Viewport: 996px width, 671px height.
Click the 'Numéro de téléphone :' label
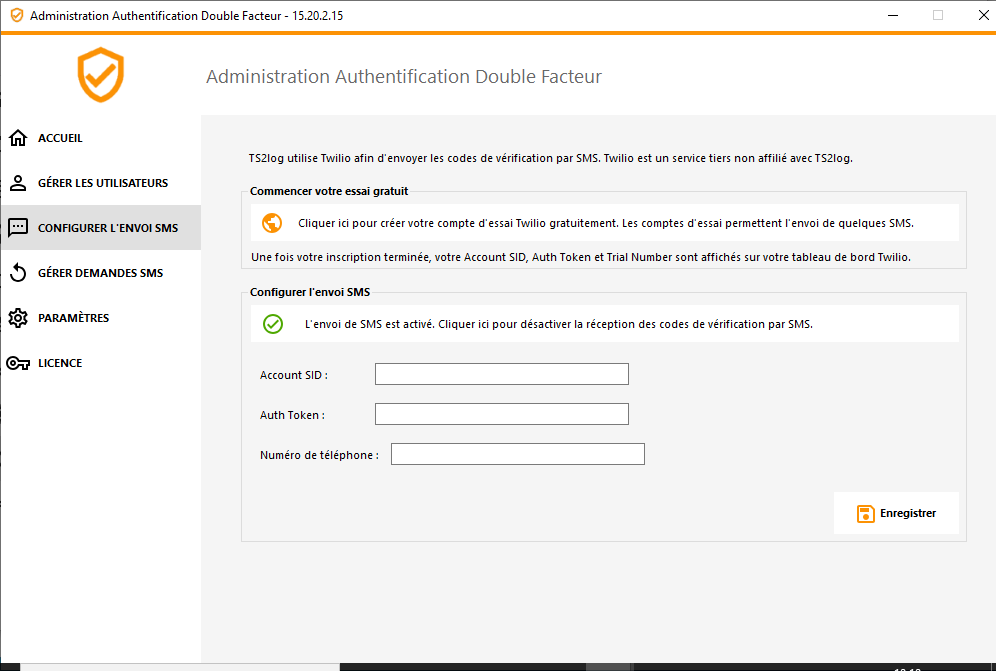320,456
